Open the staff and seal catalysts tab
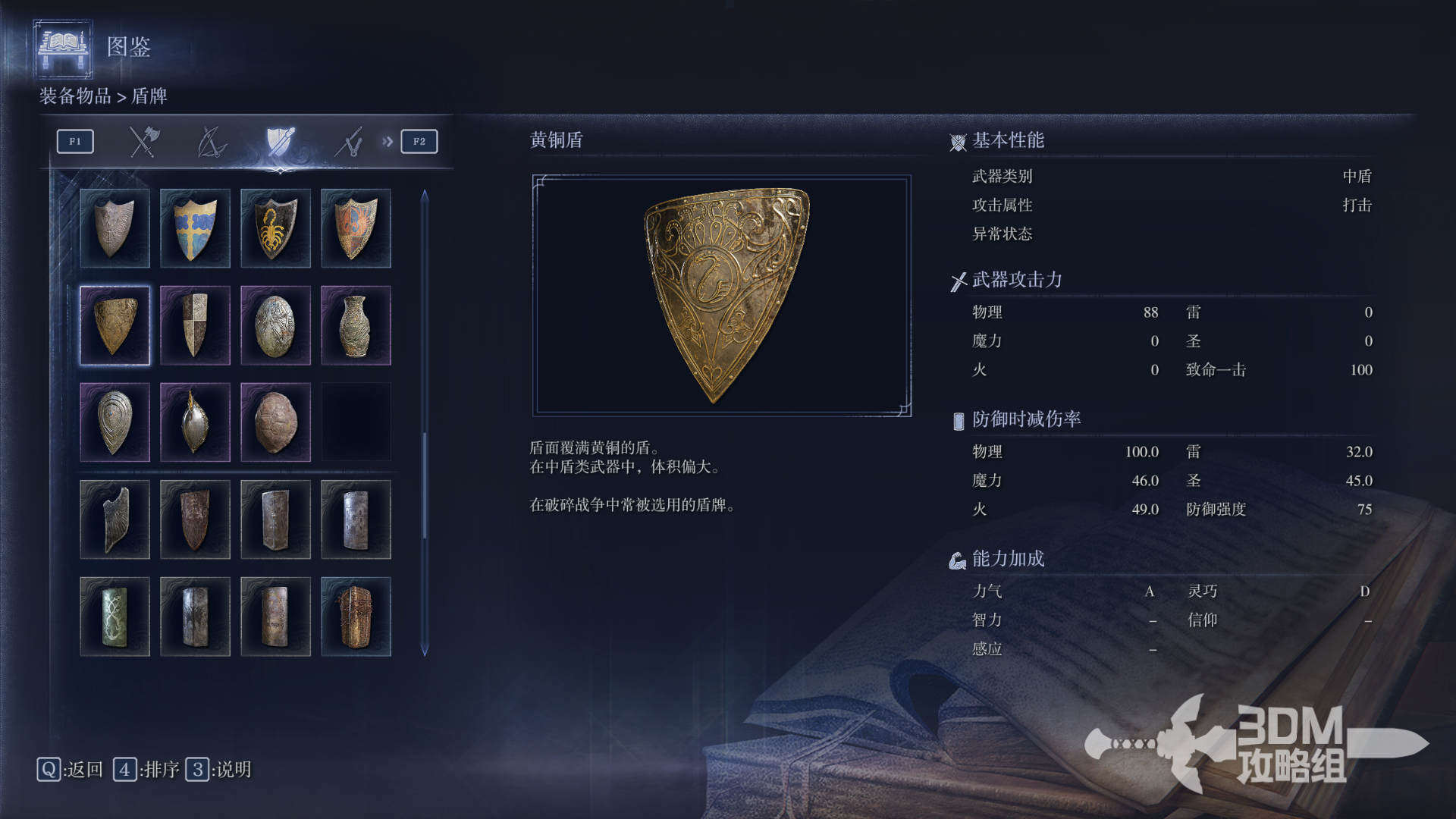Screen dimensions: 1456x819 (349, 142)
